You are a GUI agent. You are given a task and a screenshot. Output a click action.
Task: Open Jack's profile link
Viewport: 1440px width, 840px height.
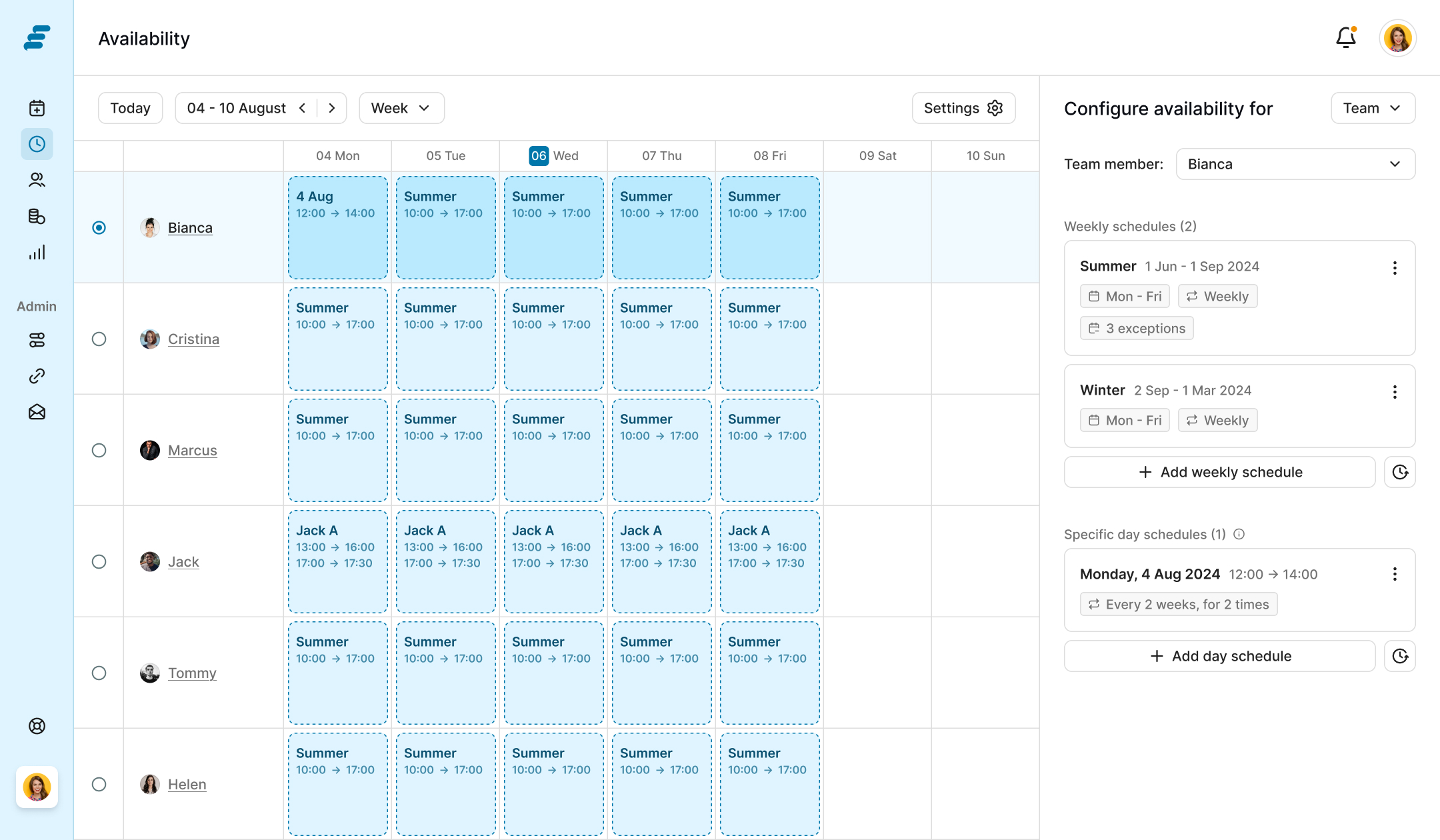pyautogui.click(x=183, y=561)
